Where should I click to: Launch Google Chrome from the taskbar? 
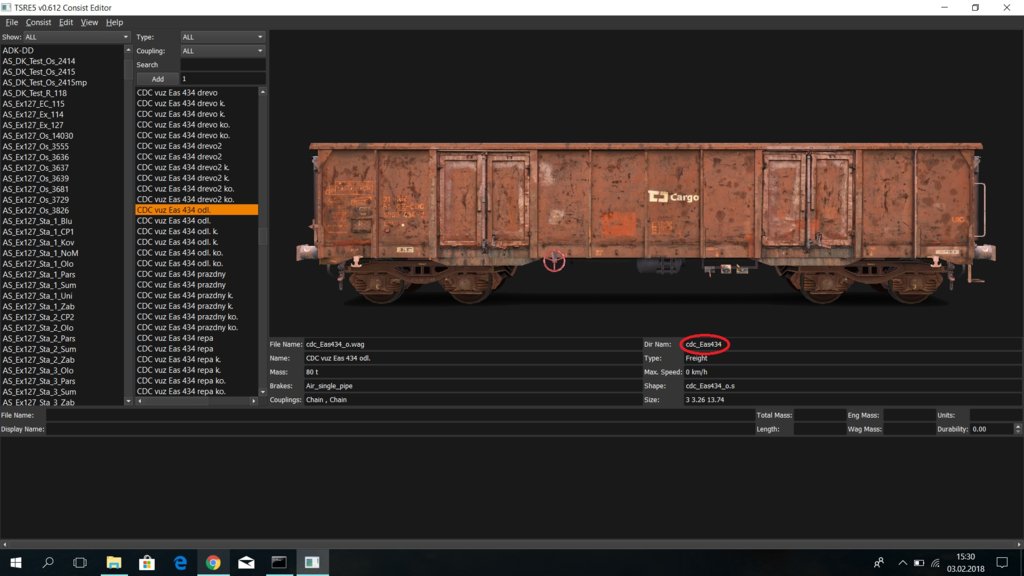(x=213, y=563)
